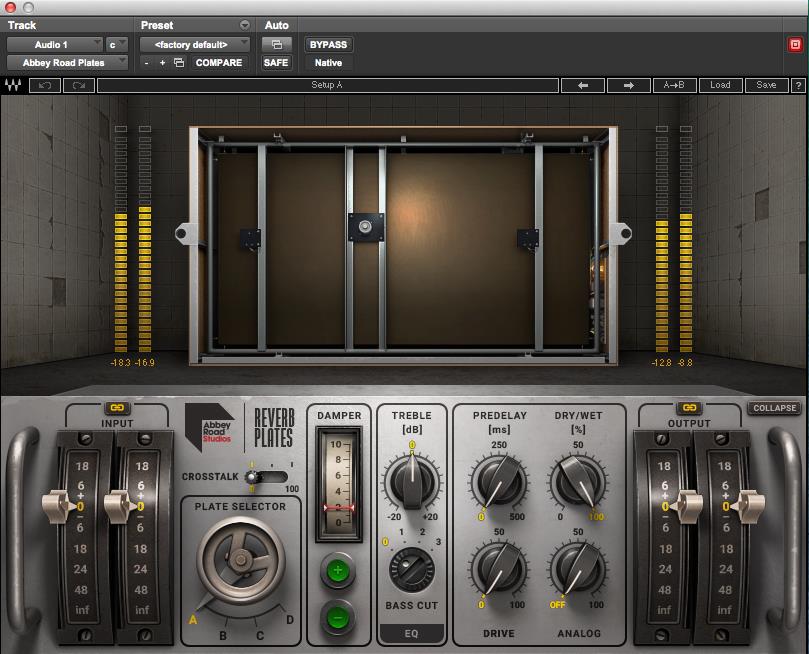Click the Auto header label
This screenshot has width=809, height=654.
point(277,25)
